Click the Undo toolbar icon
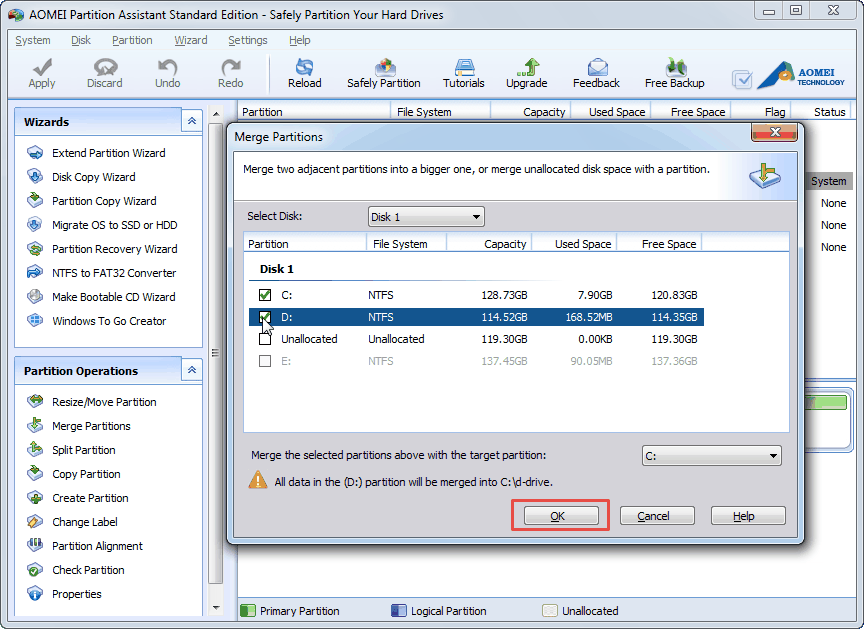This screenshot has width=864, height=629. [x=168, y=73]
